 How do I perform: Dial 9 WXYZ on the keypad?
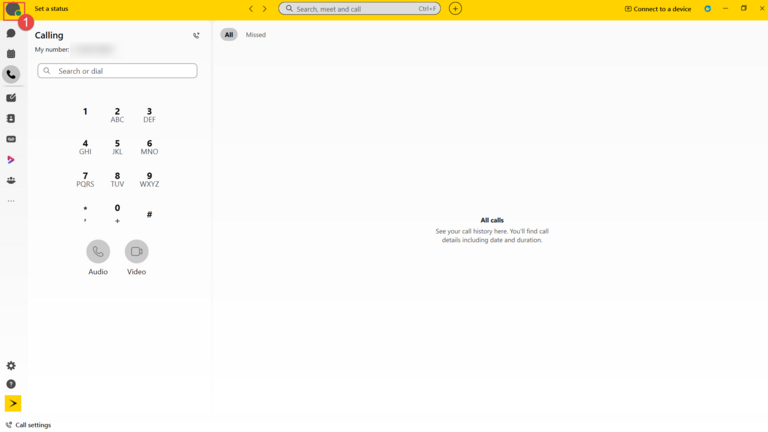tap(149, 179)
